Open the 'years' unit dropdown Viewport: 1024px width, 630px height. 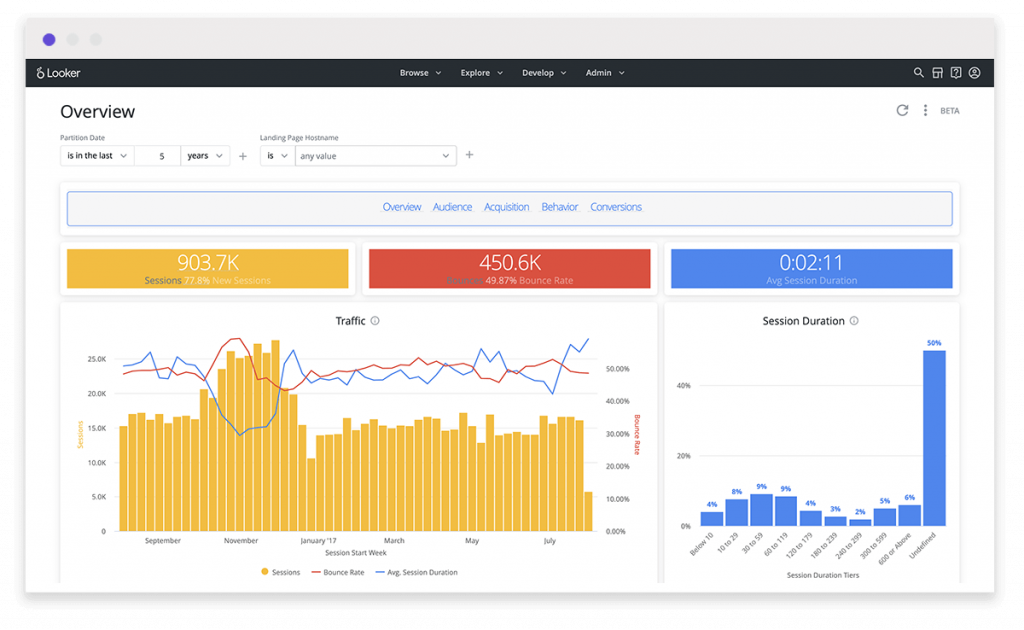coord(205,155)
